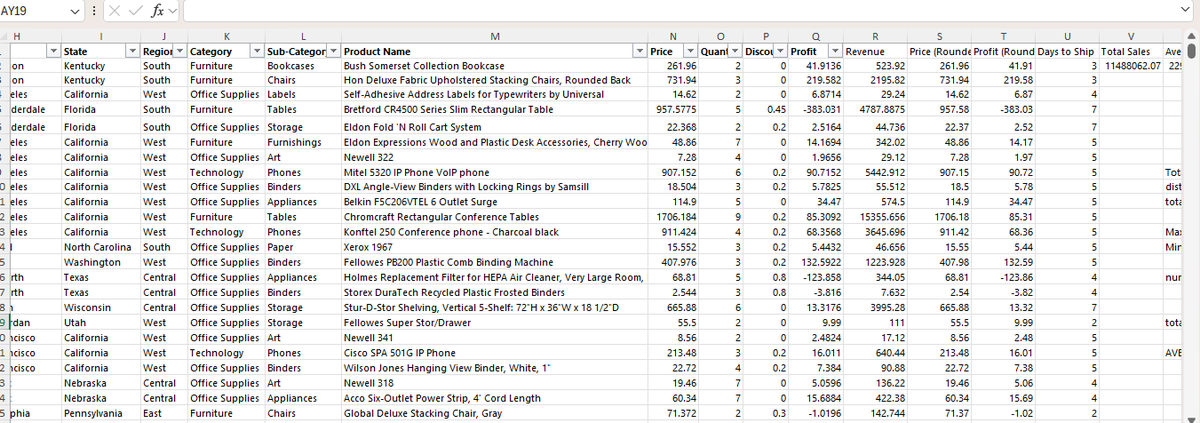Select cell 'Mitel 5320 IP Phone VoIP phone'
This screenshot has width=1200, height=423.
(494, 171)
